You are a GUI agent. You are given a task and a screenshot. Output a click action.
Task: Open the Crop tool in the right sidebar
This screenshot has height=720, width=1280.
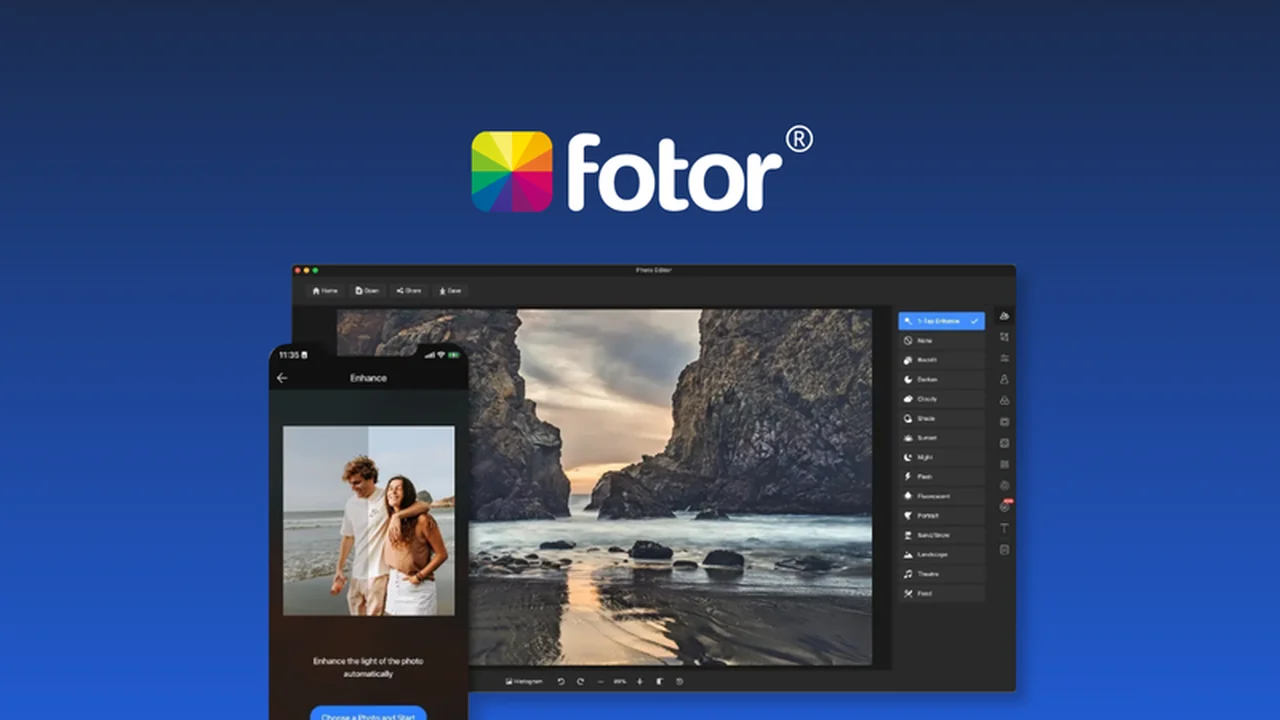click(1004, 337)
